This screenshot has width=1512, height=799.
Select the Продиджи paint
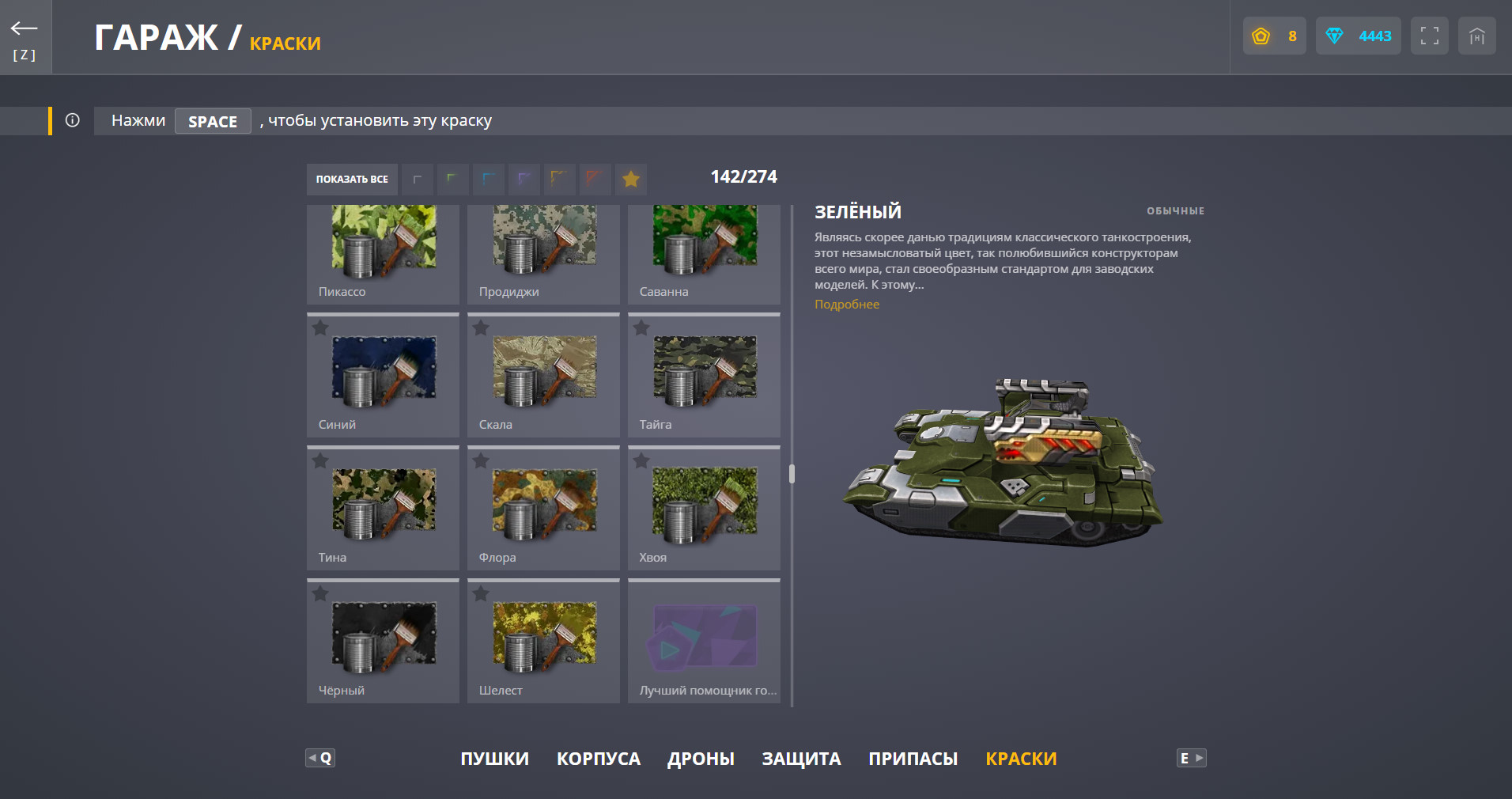click(x=543, y=255)
